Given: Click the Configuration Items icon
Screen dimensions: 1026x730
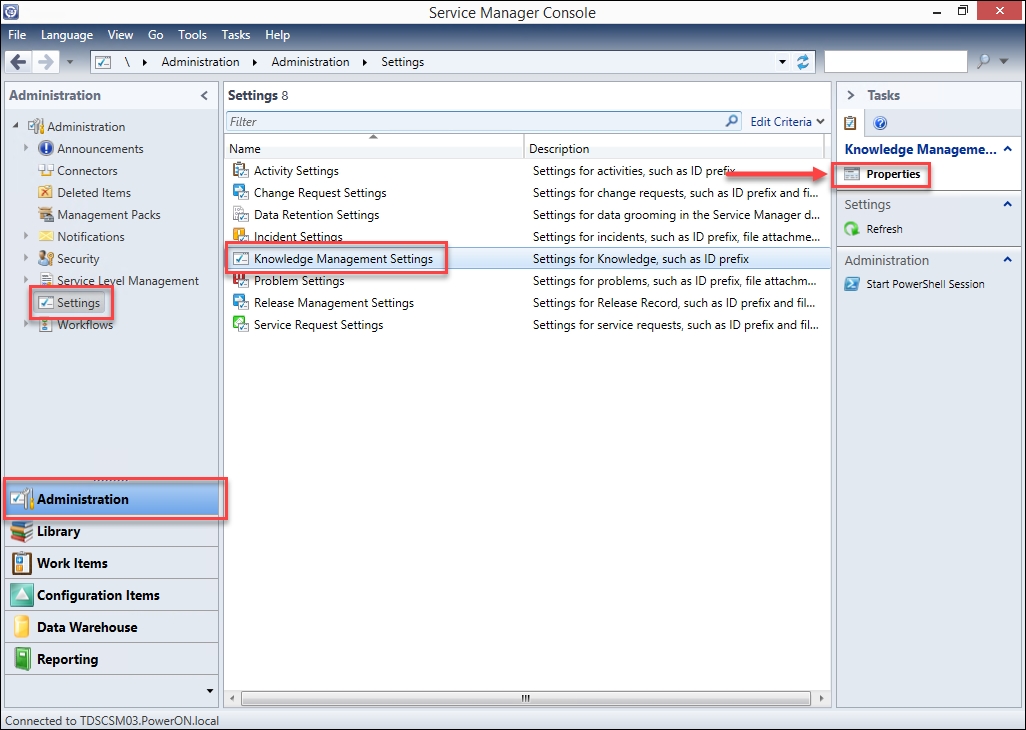Looking at the screenshot, I should click(x=21, y=595).
